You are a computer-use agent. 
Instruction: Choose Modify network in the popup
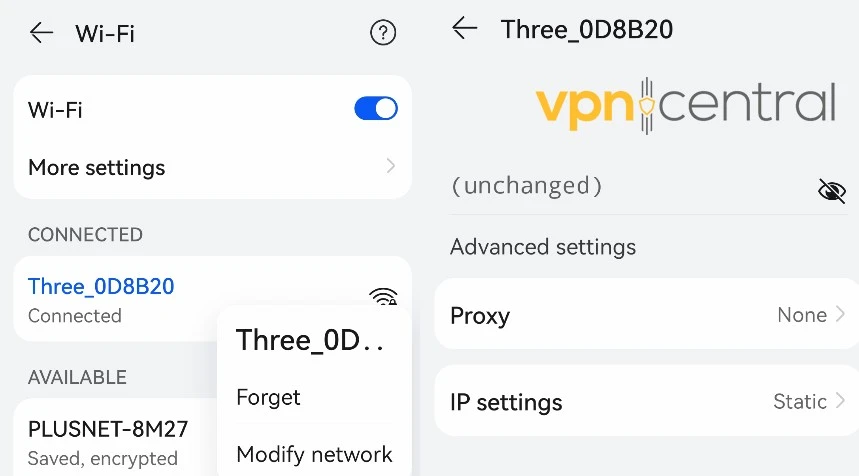click(x=314, y=454)
